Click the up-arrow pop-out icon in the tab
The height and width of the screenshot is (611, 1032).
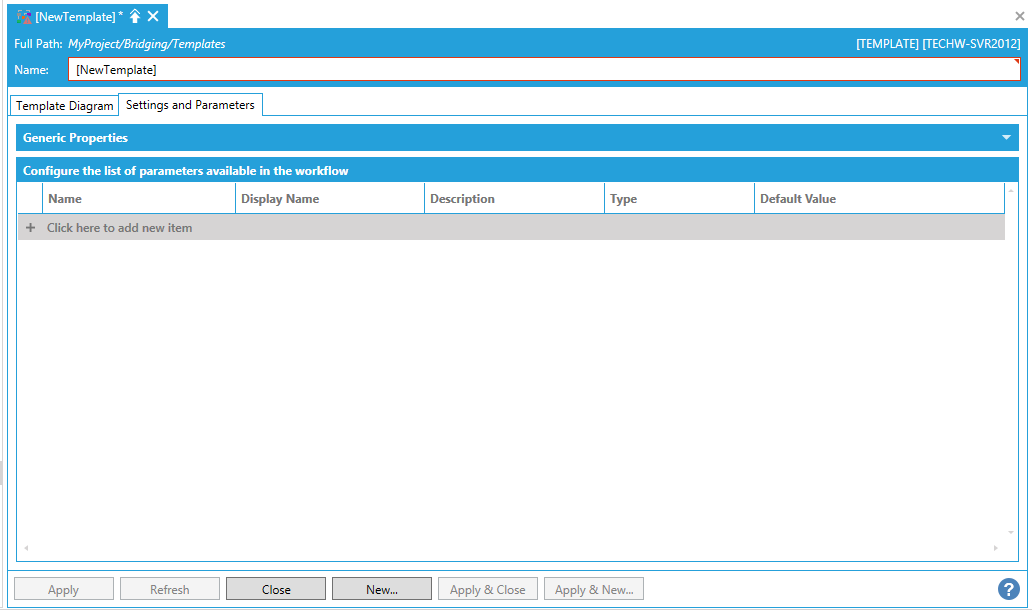135,16
